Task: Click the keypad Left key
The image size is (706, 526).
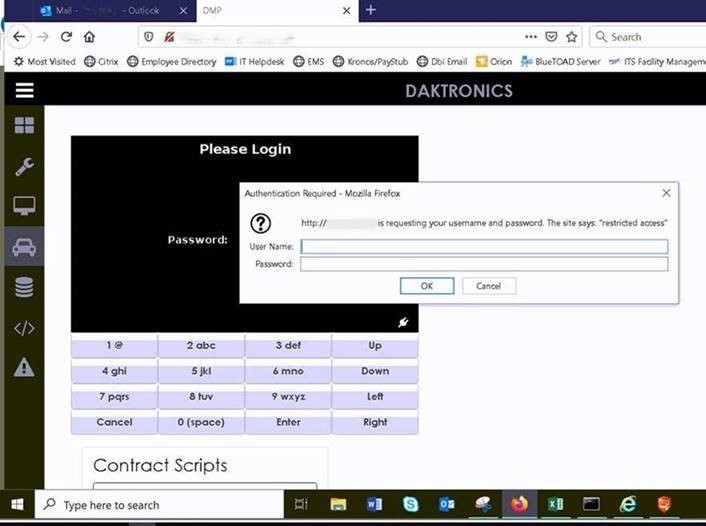Action: (x=375, y=397)
